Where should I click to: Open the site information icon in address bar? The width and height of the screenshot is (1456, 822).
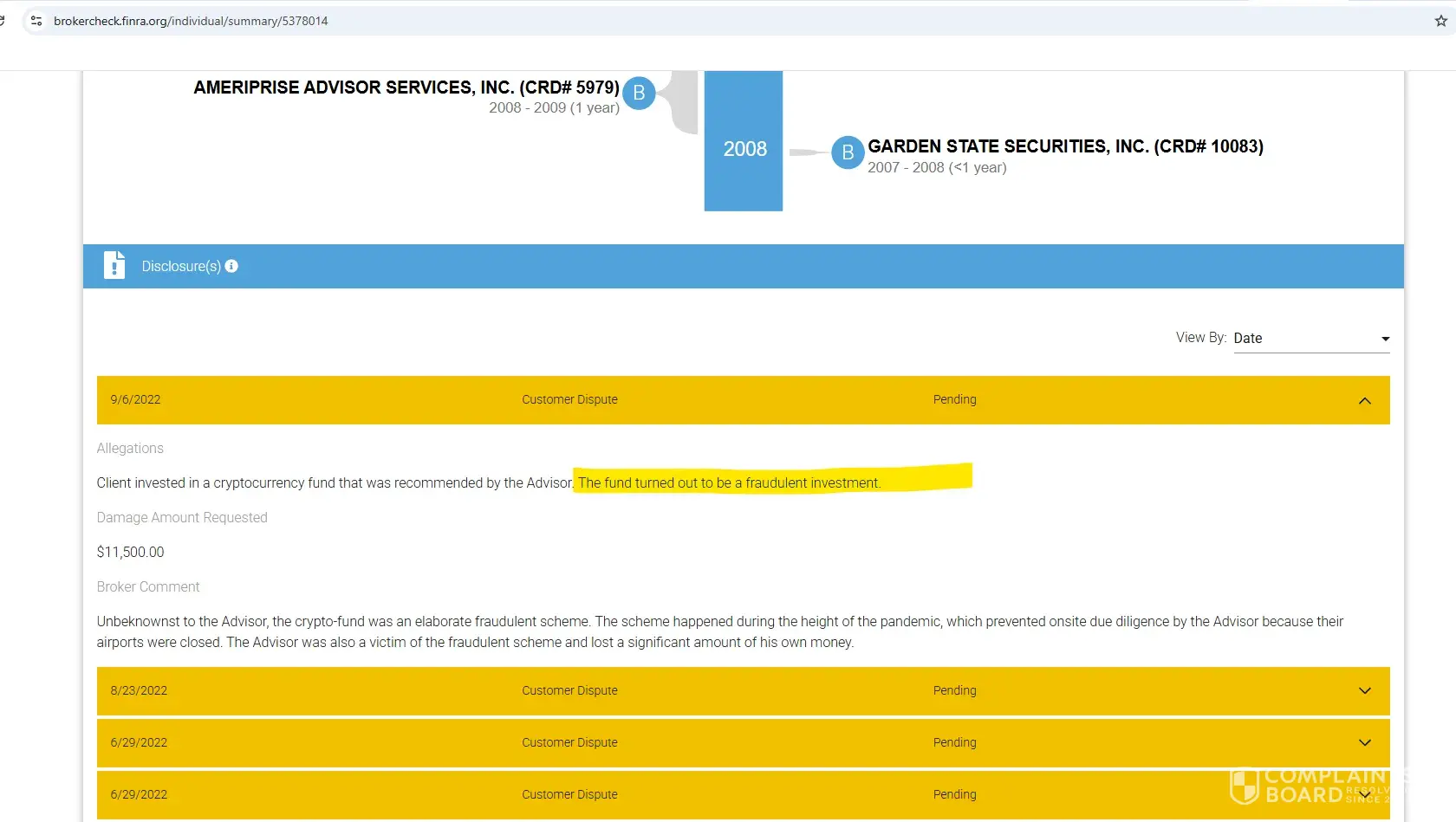(36, 21)
